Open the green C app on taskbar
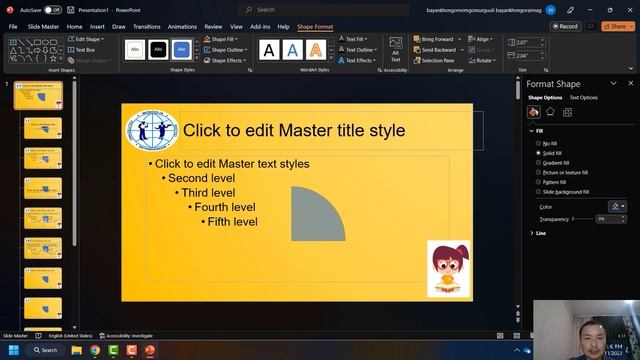Screen dimensions: 640x360 [113, 350]
